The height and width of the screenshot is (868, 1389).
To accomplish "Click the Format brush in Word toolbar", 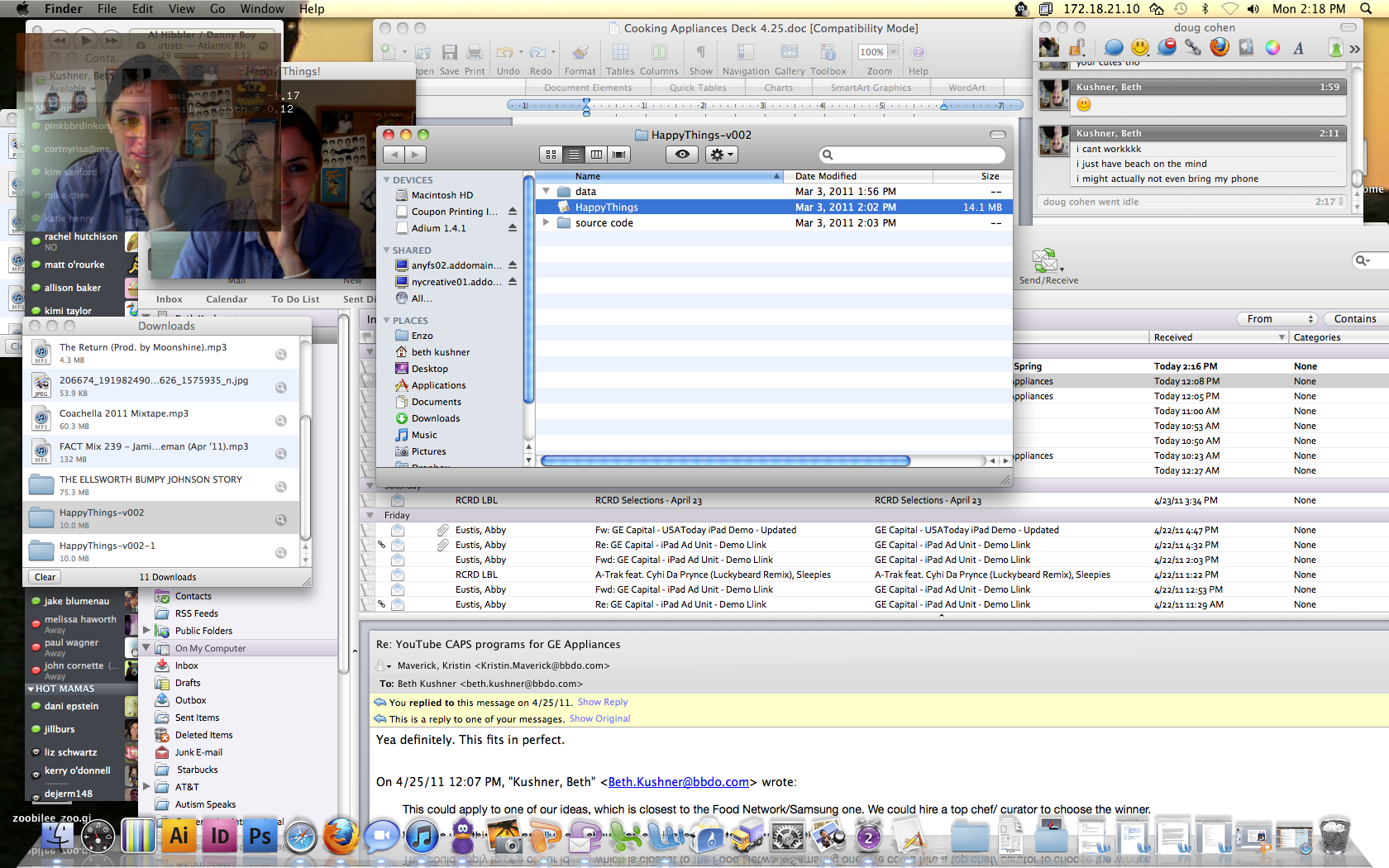I will click(580, 60).
